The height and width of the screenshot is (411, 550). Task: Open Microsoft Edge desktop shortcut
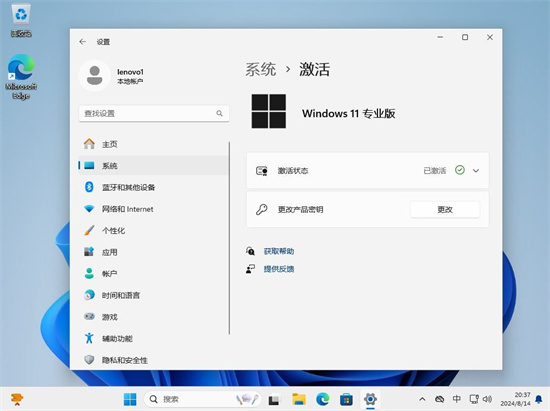[21, 77]
